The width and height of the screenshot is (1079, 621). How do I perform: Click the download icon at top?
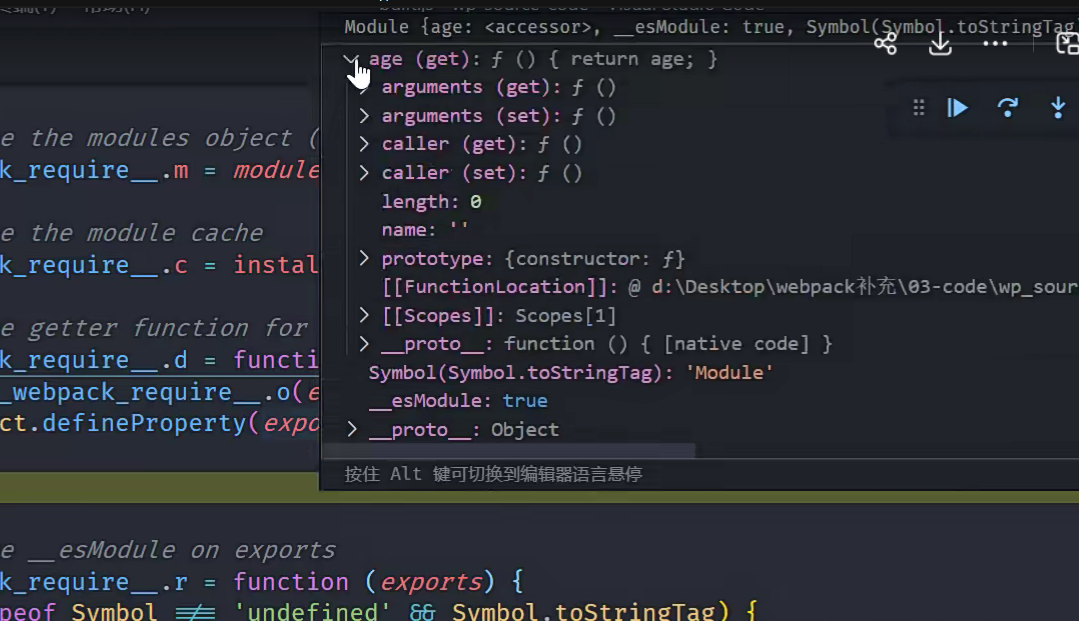tap(940, 43)
